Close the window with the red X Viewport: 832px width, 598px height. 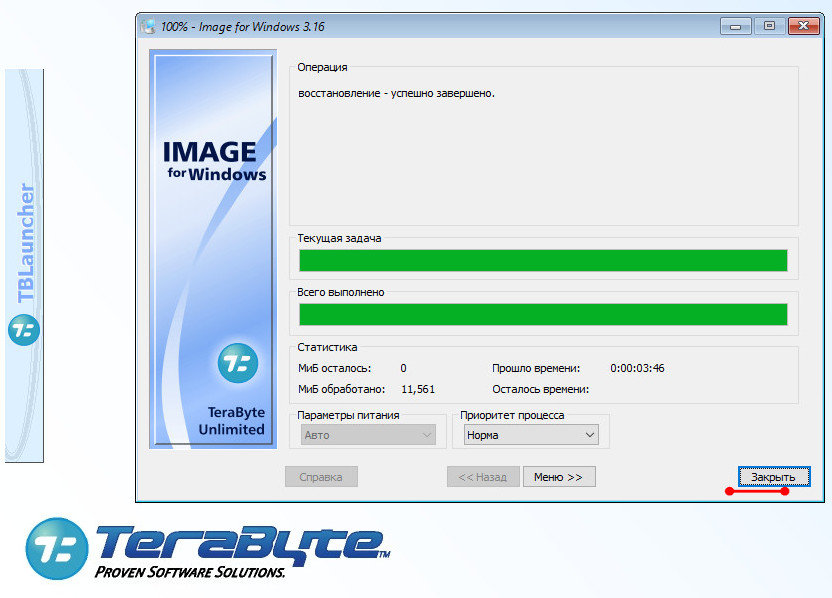point(803,26)
